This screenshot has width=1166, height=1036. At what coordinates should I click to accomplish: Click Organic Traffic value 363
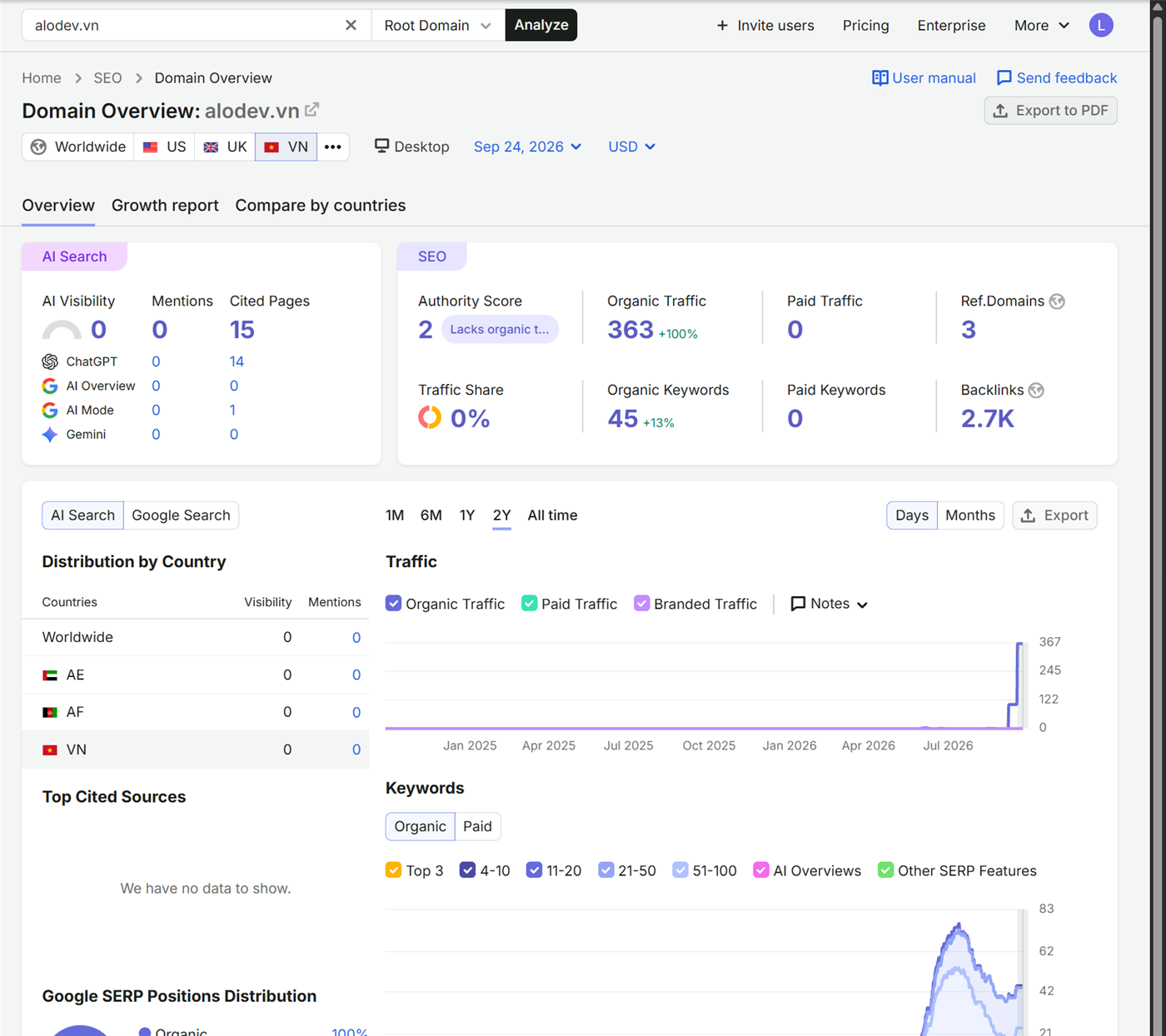[630, 330]
